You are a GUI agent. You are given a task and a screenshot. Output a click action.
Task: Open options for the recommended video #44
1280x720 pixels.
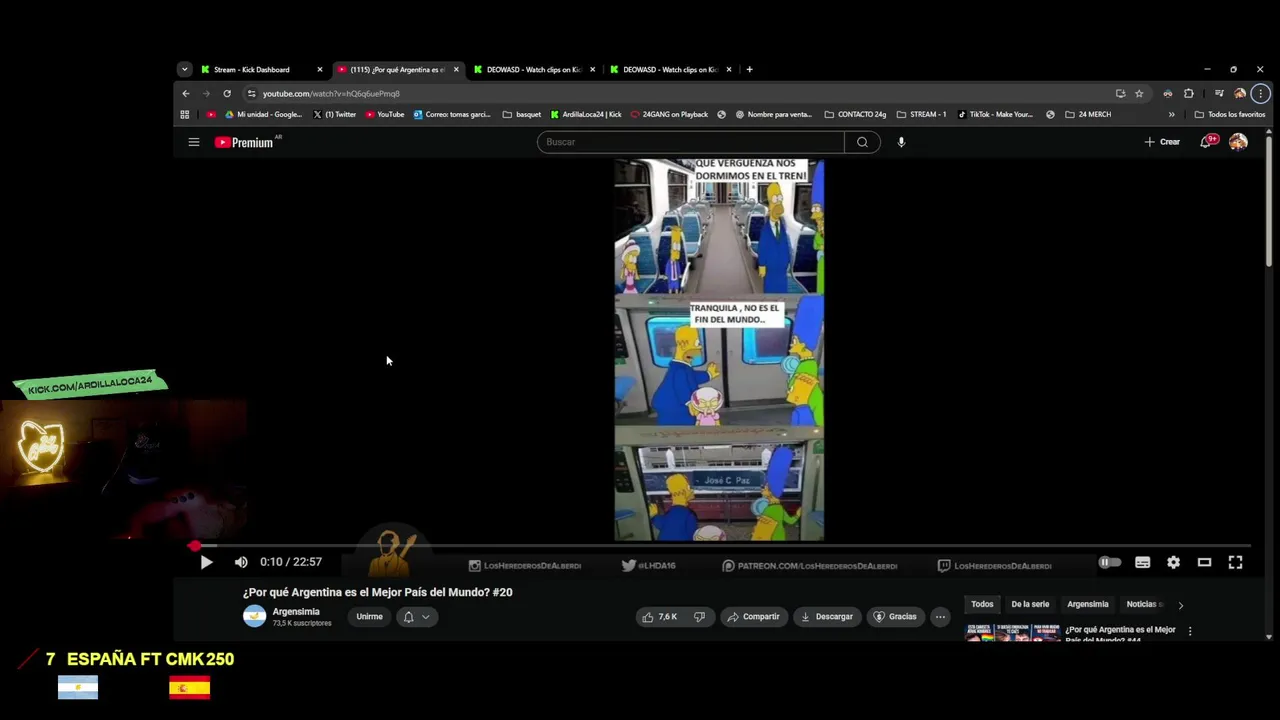pyautogui.click(x=1189, y=630)
